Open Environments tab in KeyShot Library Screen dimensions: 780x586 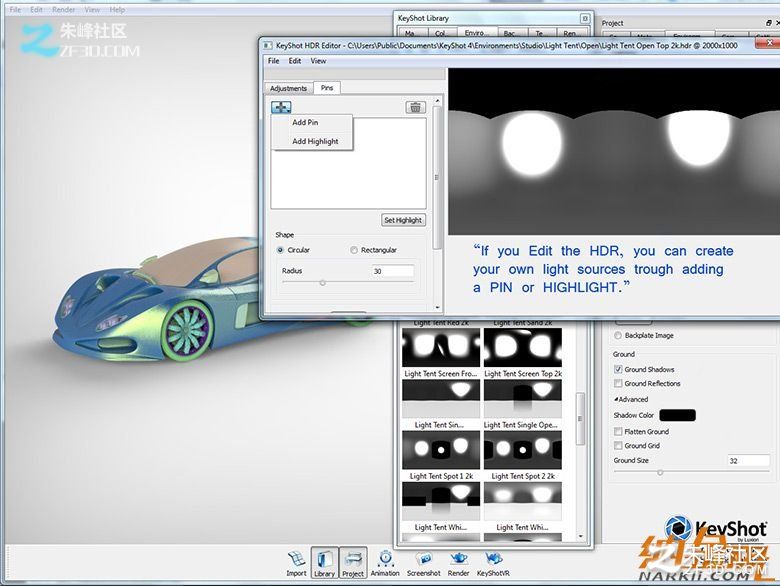(475, 33)
